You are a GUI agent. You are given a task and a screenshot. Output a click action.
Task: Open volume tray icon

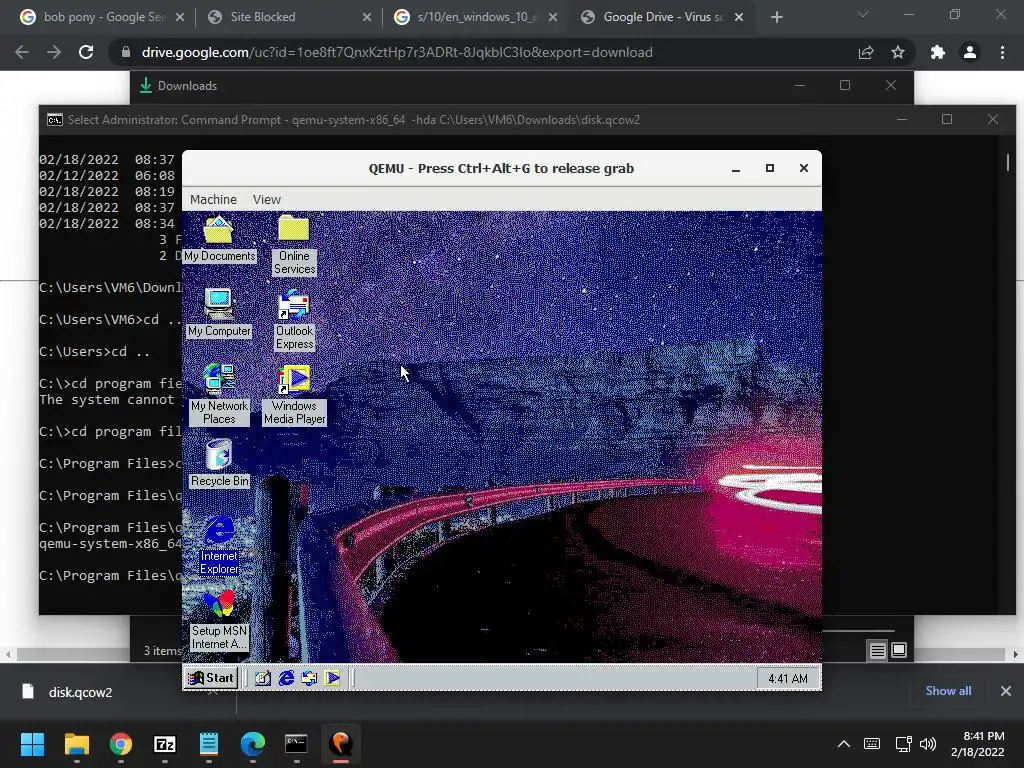[927, 744]
